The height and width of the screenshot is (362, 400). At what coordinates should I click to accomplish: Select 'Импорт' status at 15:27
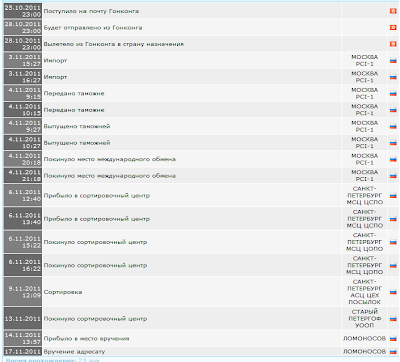click(55, 61)
